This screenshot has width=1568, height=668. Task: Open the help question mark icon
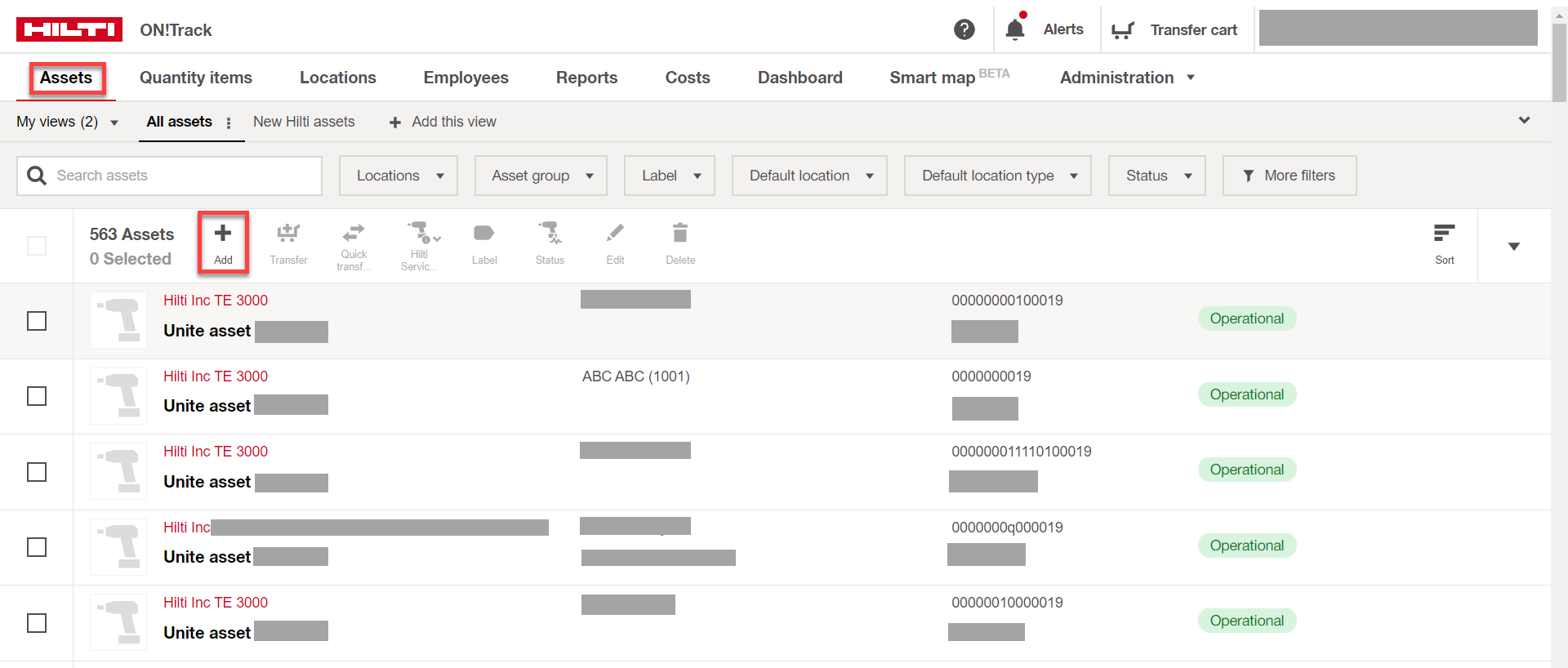tap(964, 29)
